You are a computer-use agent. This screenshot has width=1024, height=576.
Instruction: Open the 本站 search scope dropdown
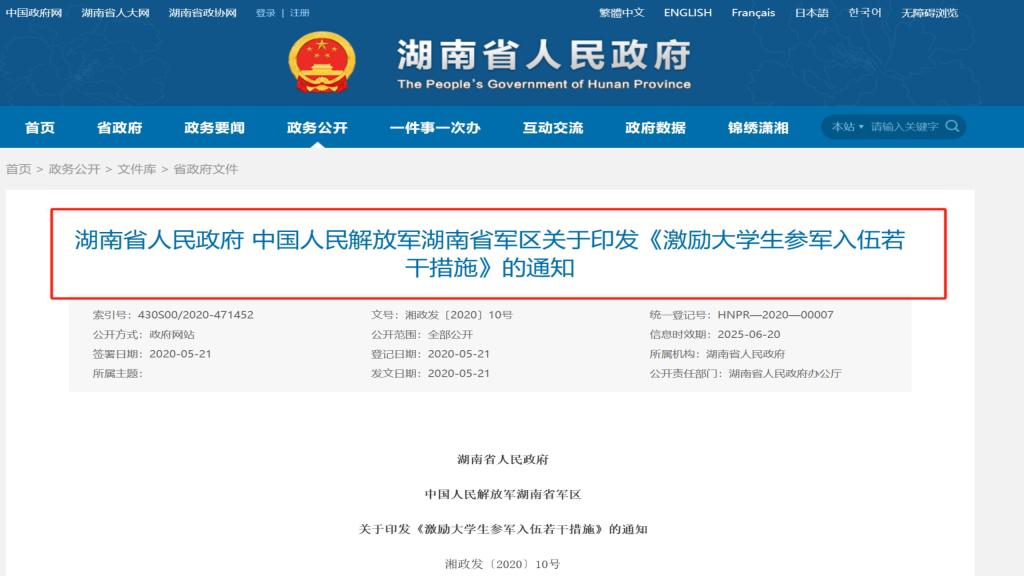843,127
